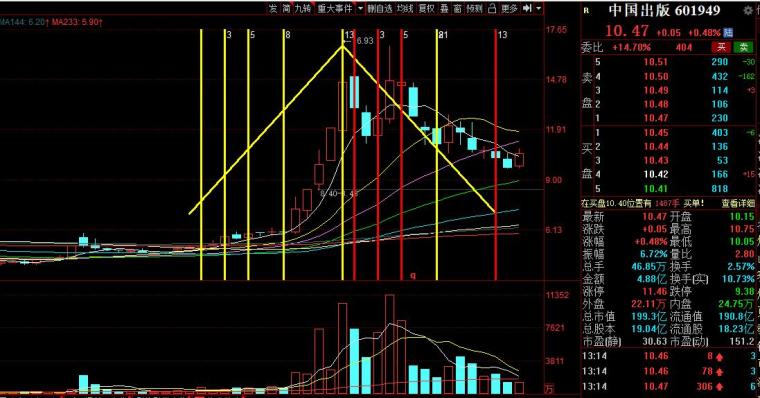Open the settings gear beside stock name
Viewport: 760px width, 398px height.
click(748, 10)
